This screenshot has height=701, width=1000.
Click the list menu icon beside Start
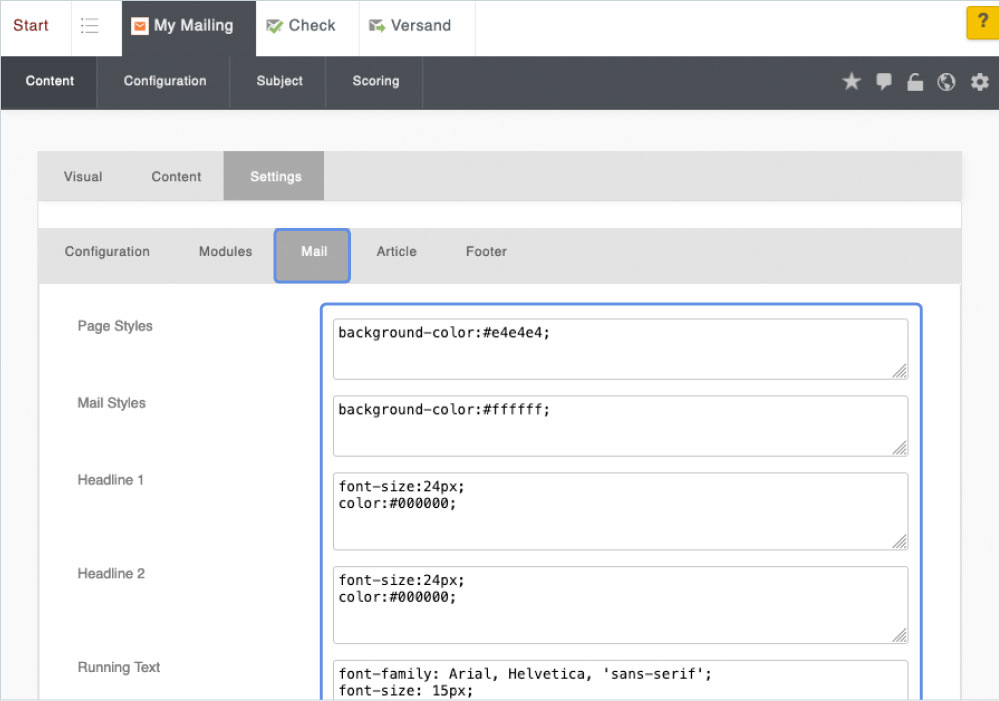[x=89, y=26]
